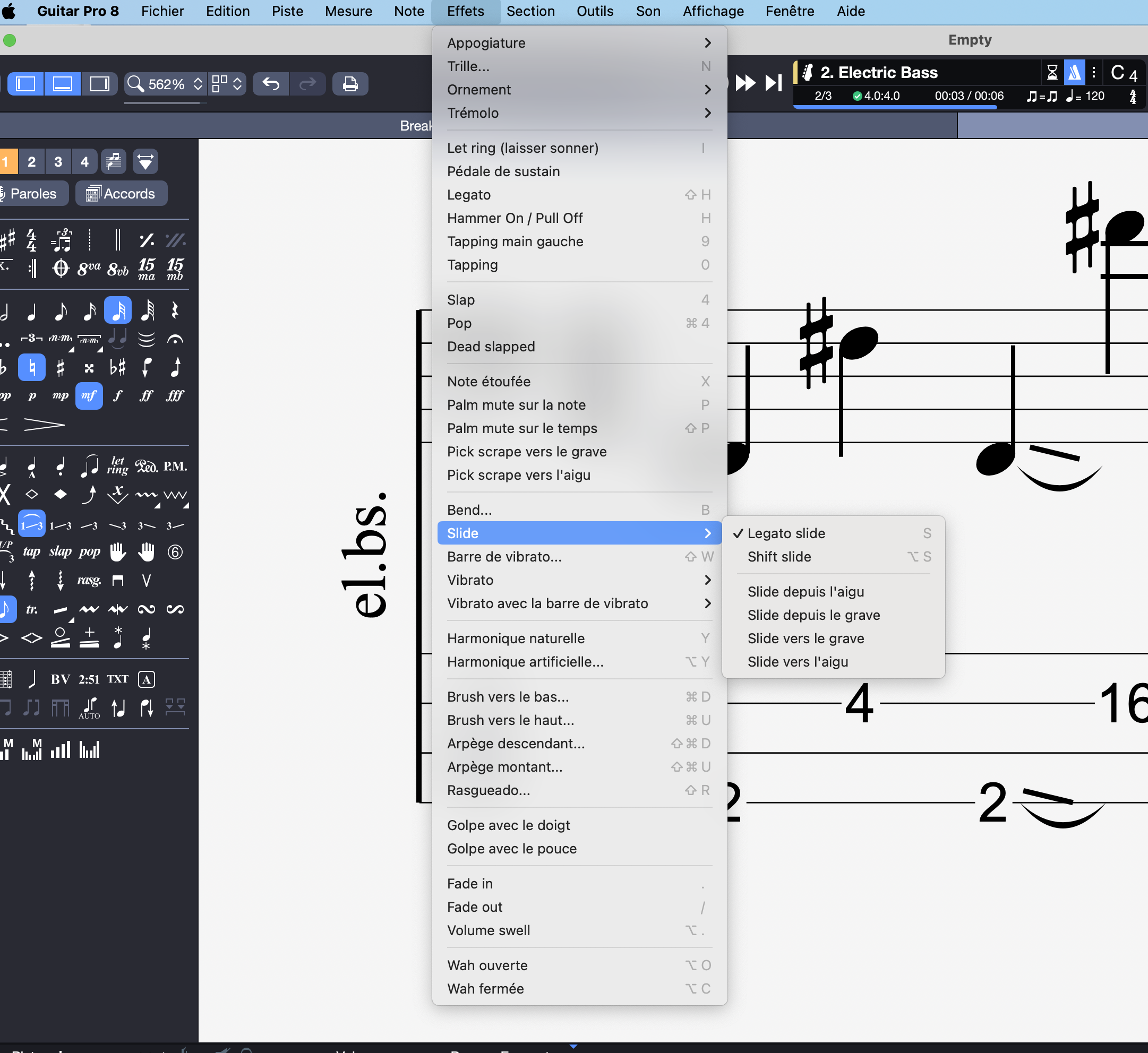Select Hammer On / Pull Off

[579, 218]
